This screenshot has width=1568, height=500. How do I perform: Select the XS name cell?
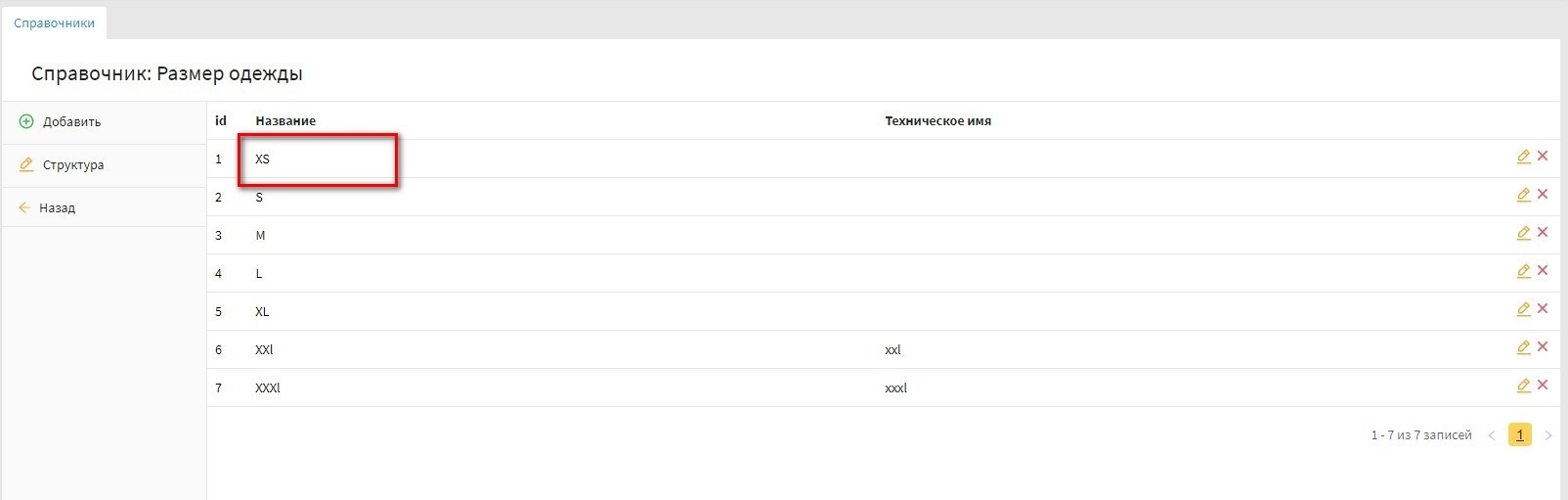(263, 159)
